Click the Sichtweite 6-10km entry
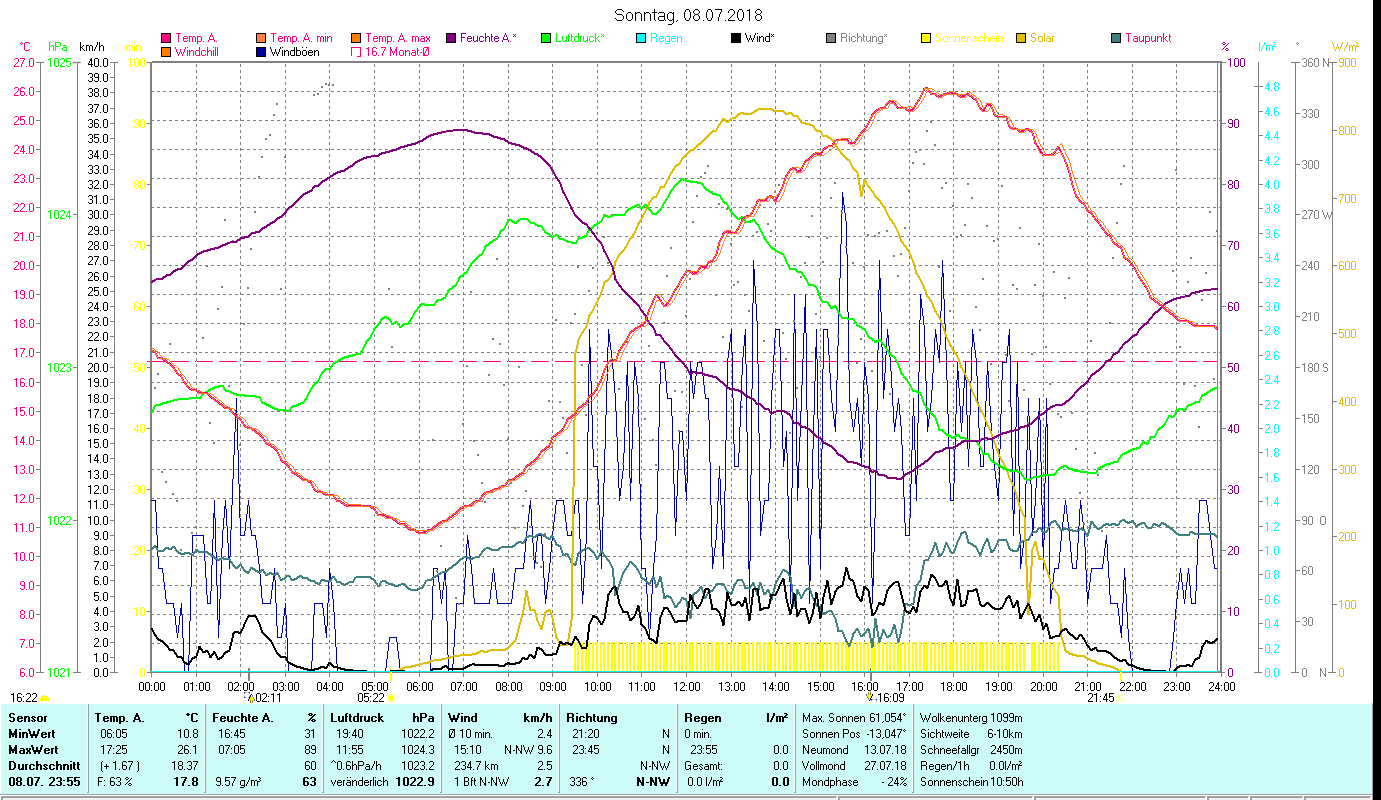This screenshot has width=1381, height=800. coord(969,734)
